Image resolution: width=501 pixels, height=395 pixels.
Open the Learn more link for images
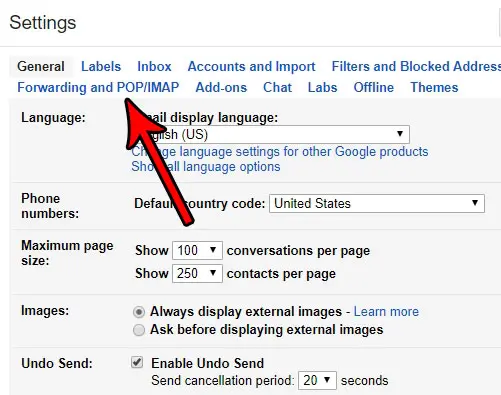[x=386, y=311]
